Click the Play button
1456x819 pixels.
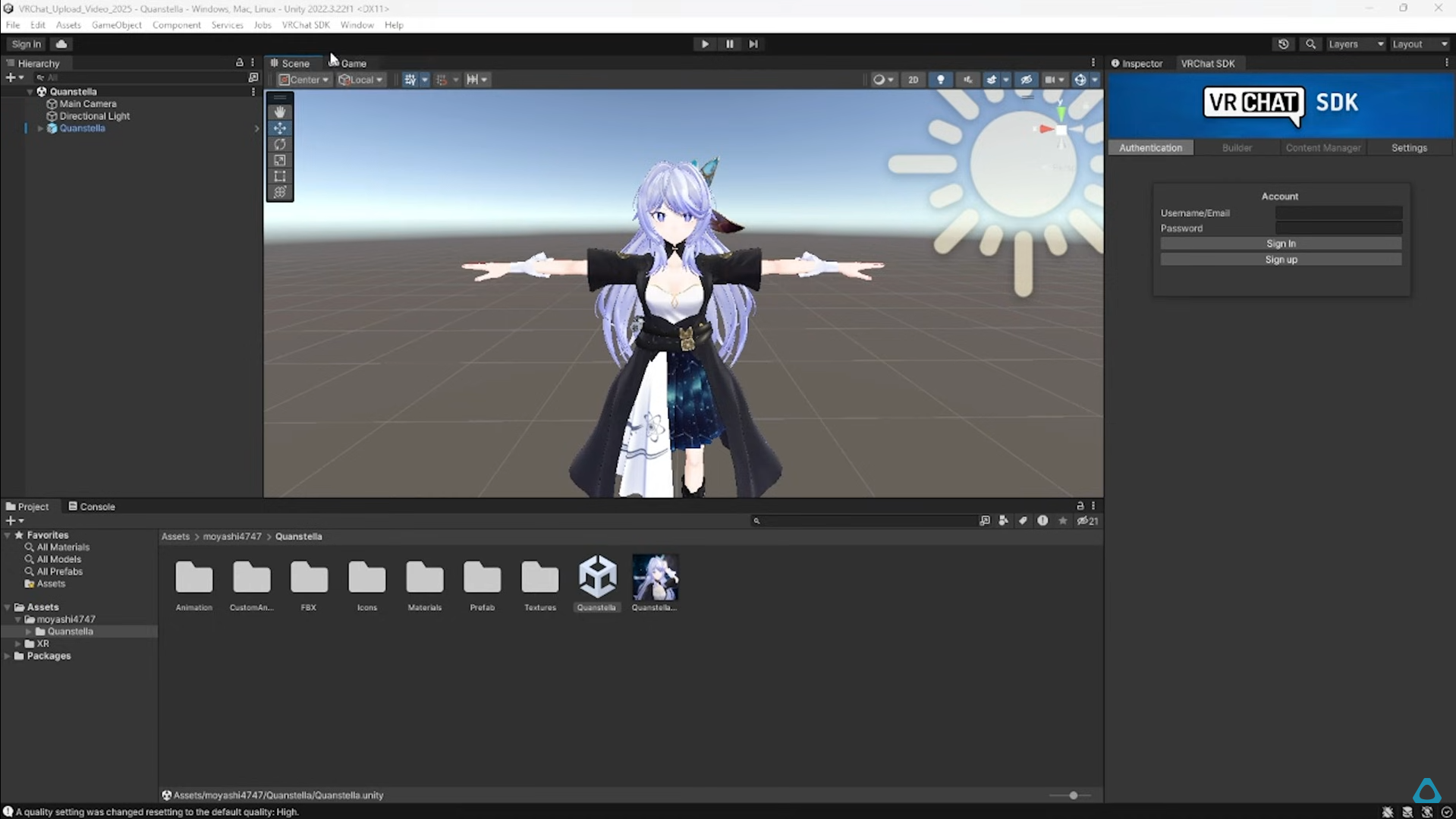coord(705,44)
